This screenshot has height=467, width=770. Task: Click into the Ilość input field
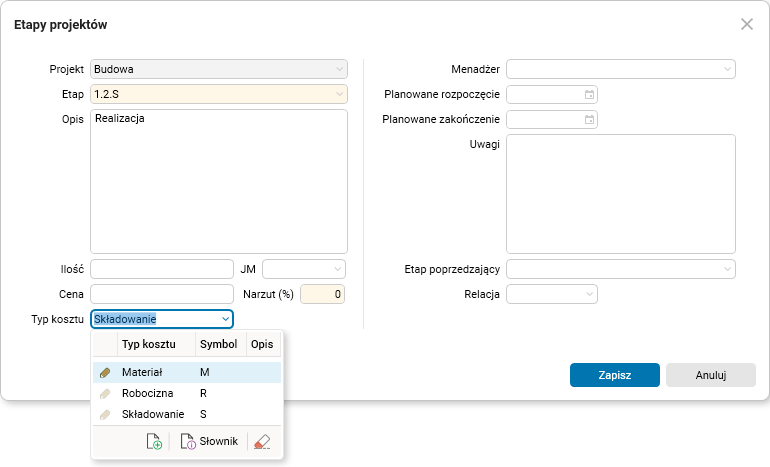[x=161, y=269]
